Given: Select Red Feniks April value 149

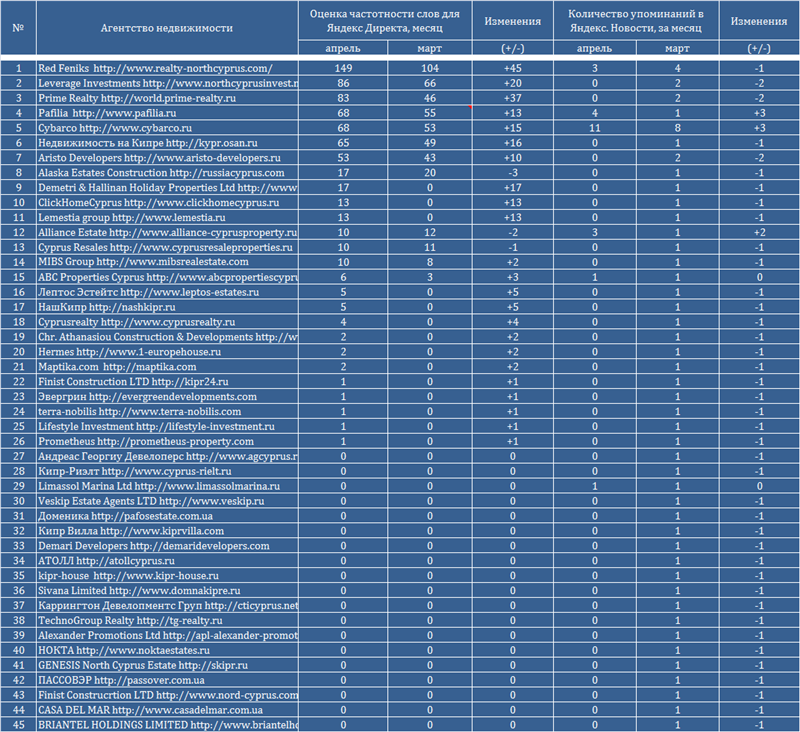Looking at the screenshot, I should tap(342, 68).
